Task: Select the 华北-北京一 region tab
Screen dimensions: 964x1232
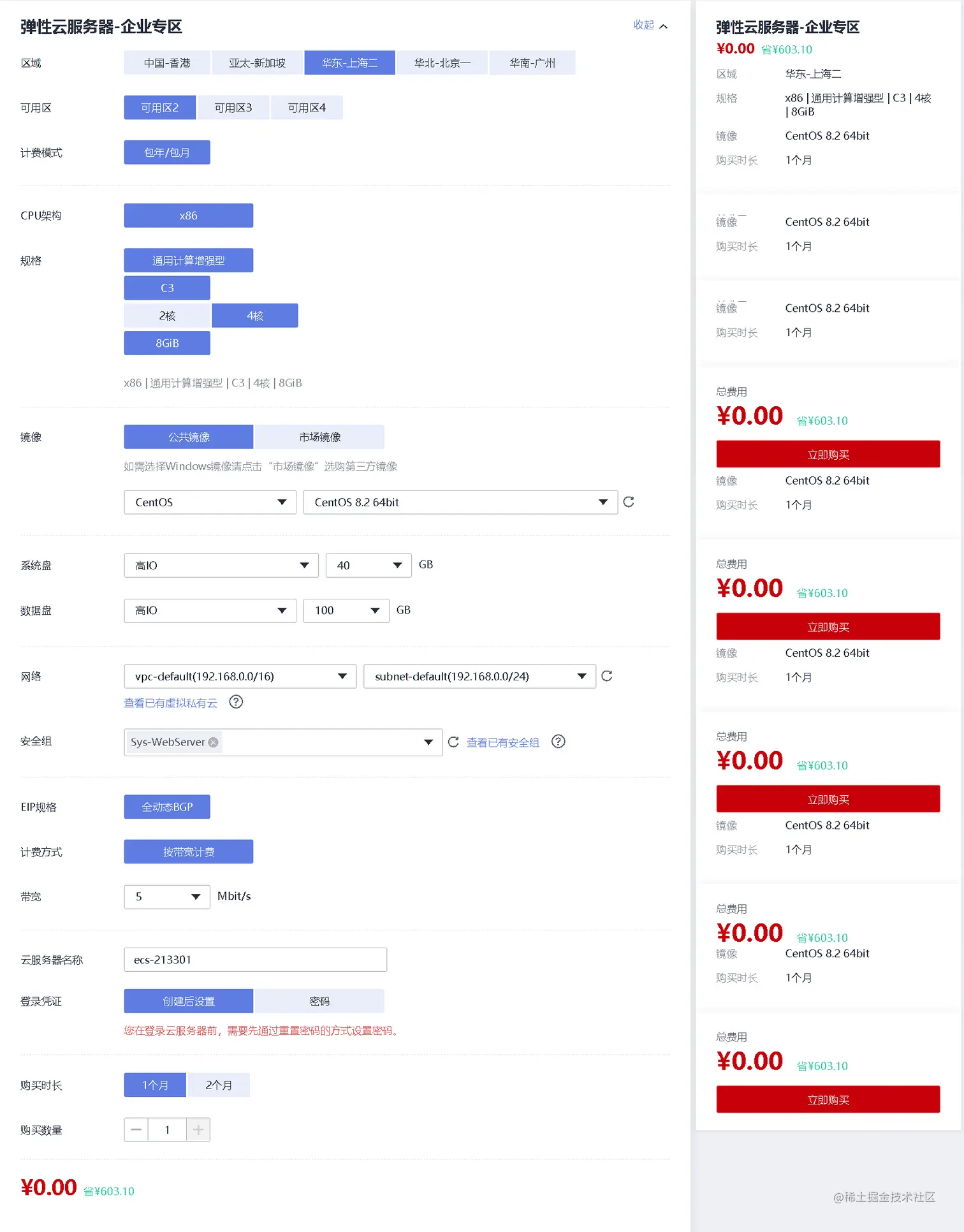Action: point(442,62)
